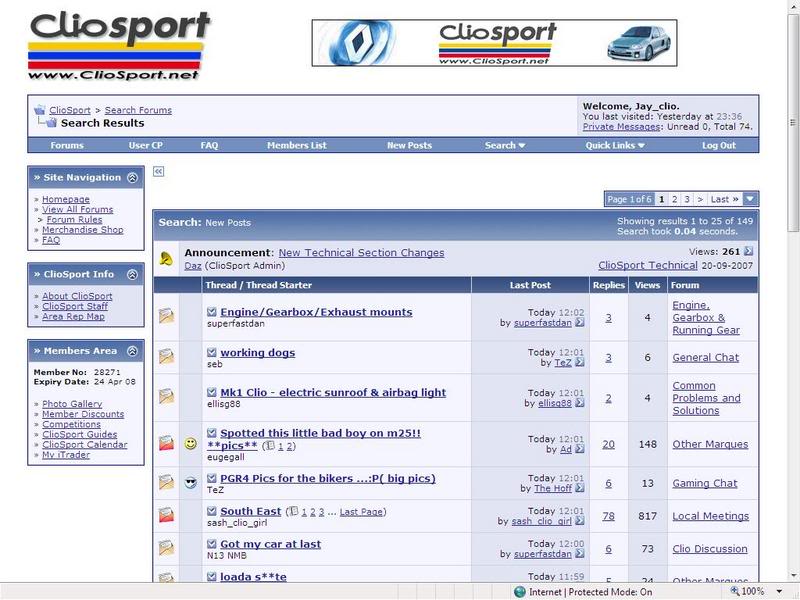Click hot thread icon for Spotted this little bad boy

[x=166, y=442]
